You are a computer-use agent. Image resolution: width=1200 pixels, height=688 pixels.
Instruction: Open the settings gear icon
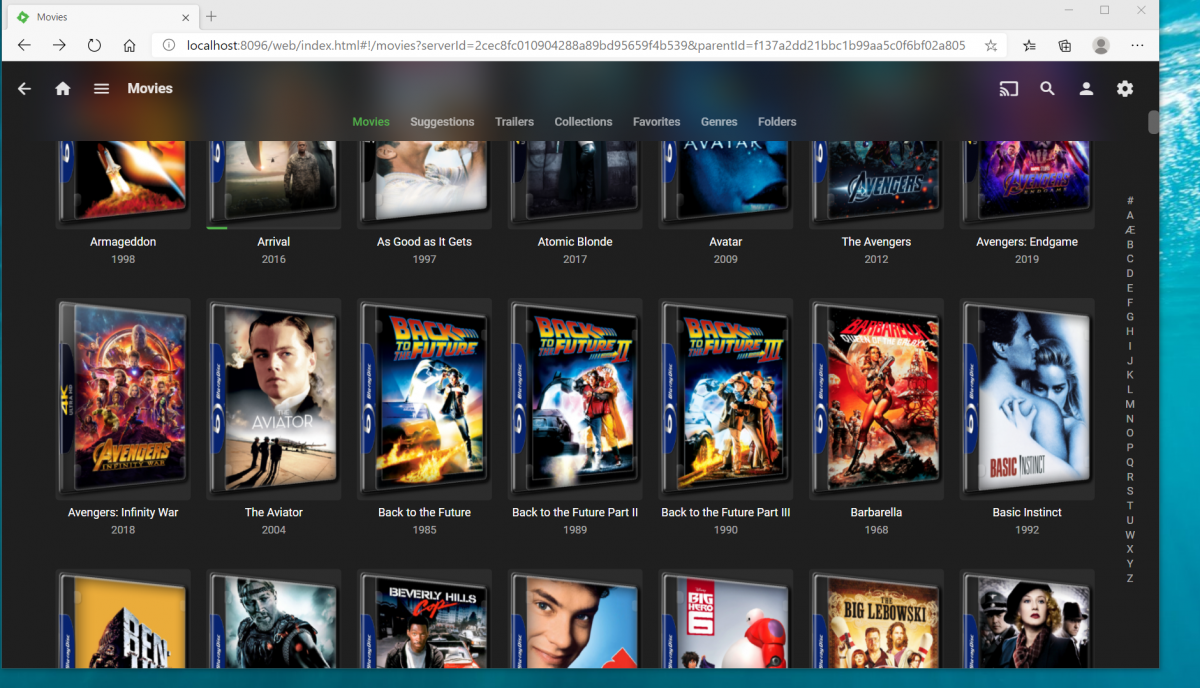(1125, 89)
